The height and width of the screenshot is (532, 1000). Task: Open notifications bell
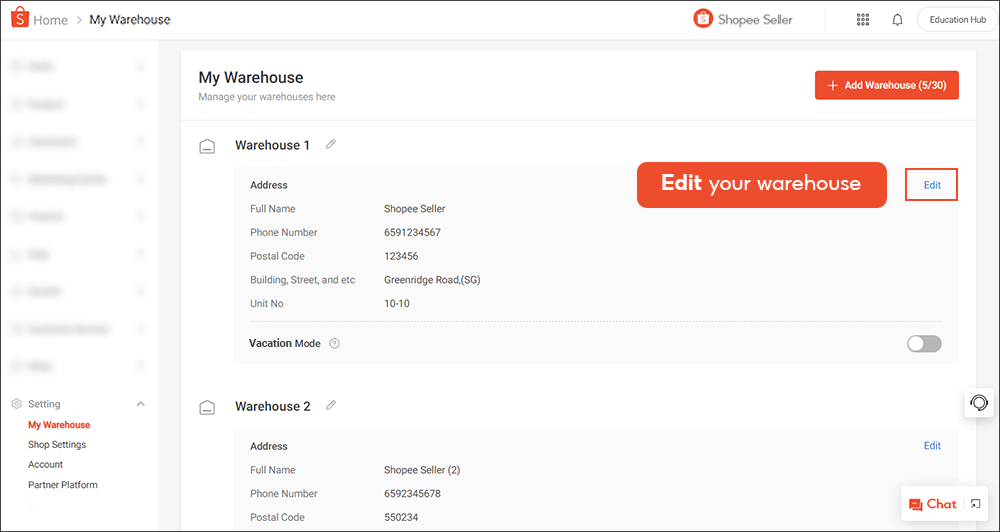point(897,20)
